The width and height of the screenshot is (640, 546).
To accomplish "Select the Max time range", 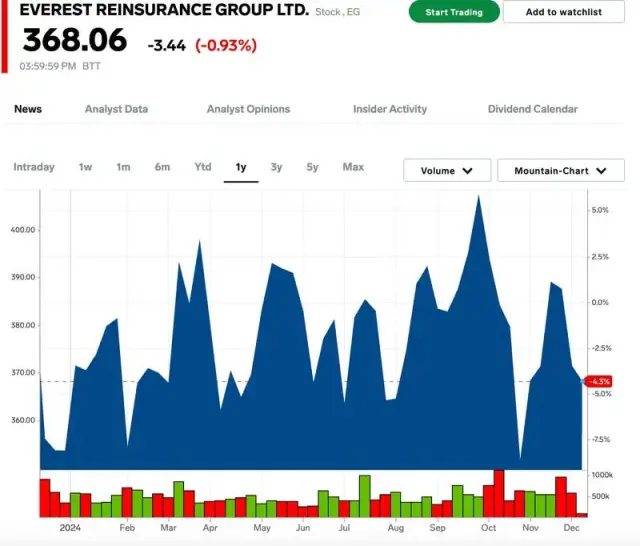I will tap(353, 167).
